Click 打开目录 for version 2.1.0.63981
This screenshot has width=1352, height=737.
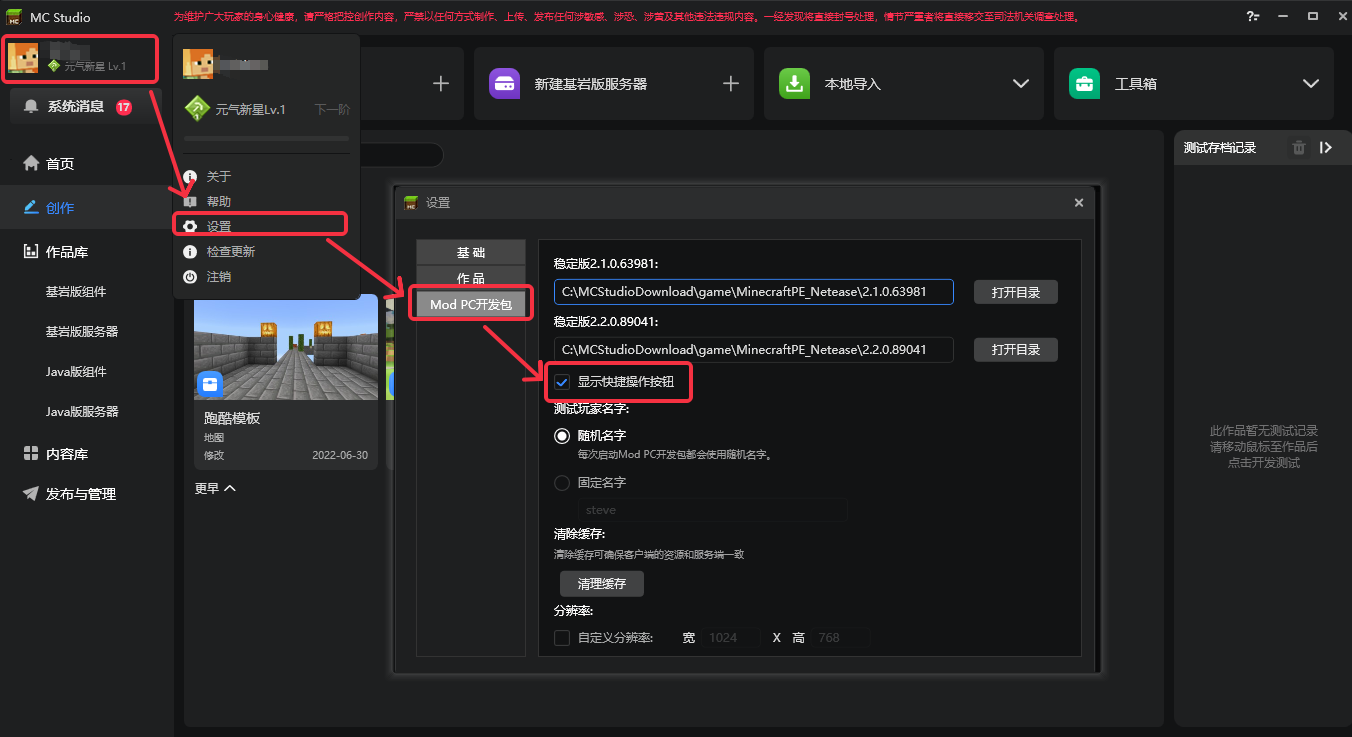(1016, 292)
